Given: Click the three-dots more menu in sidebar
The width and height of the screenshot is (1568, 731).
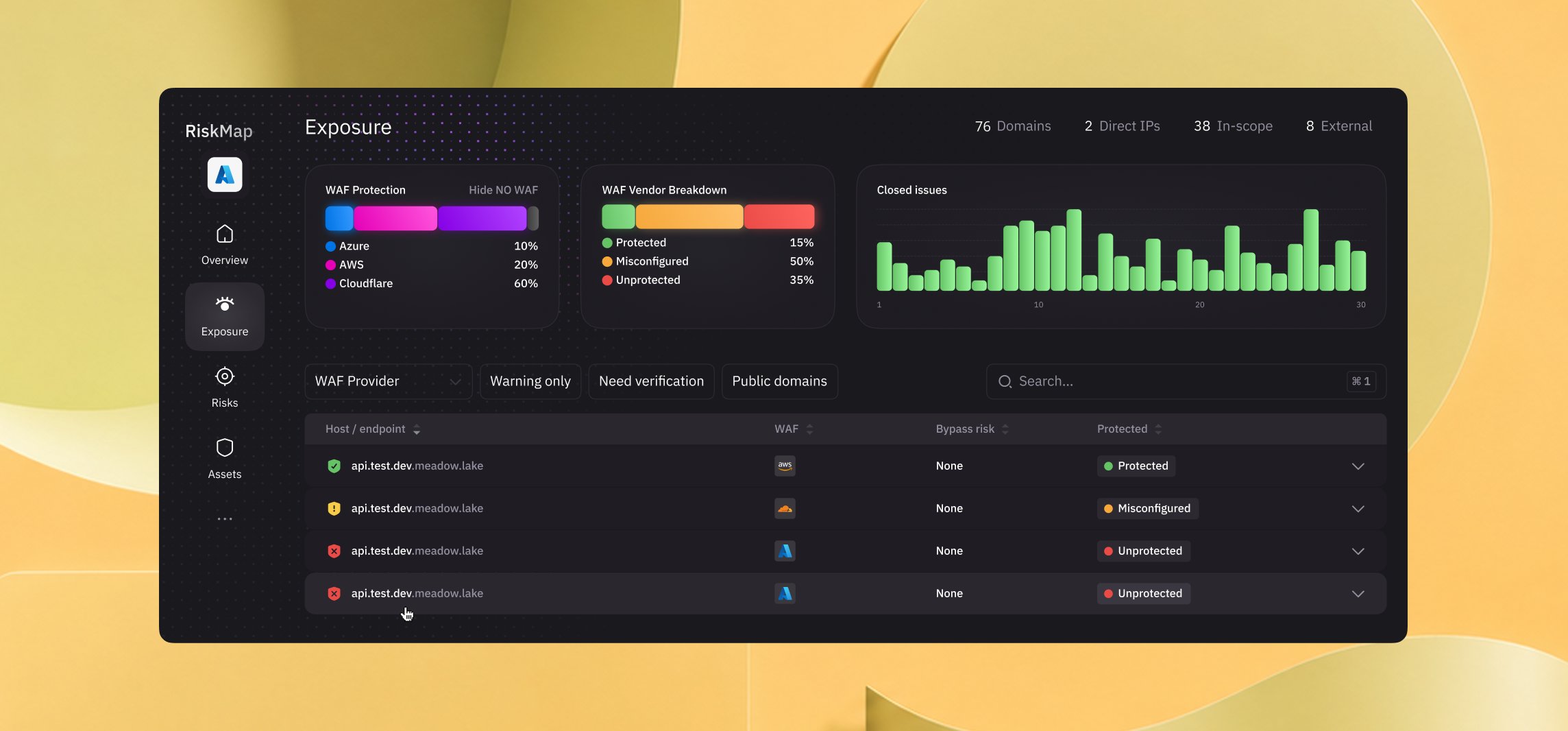Looking at the screenshot, I should pos(225,519).
